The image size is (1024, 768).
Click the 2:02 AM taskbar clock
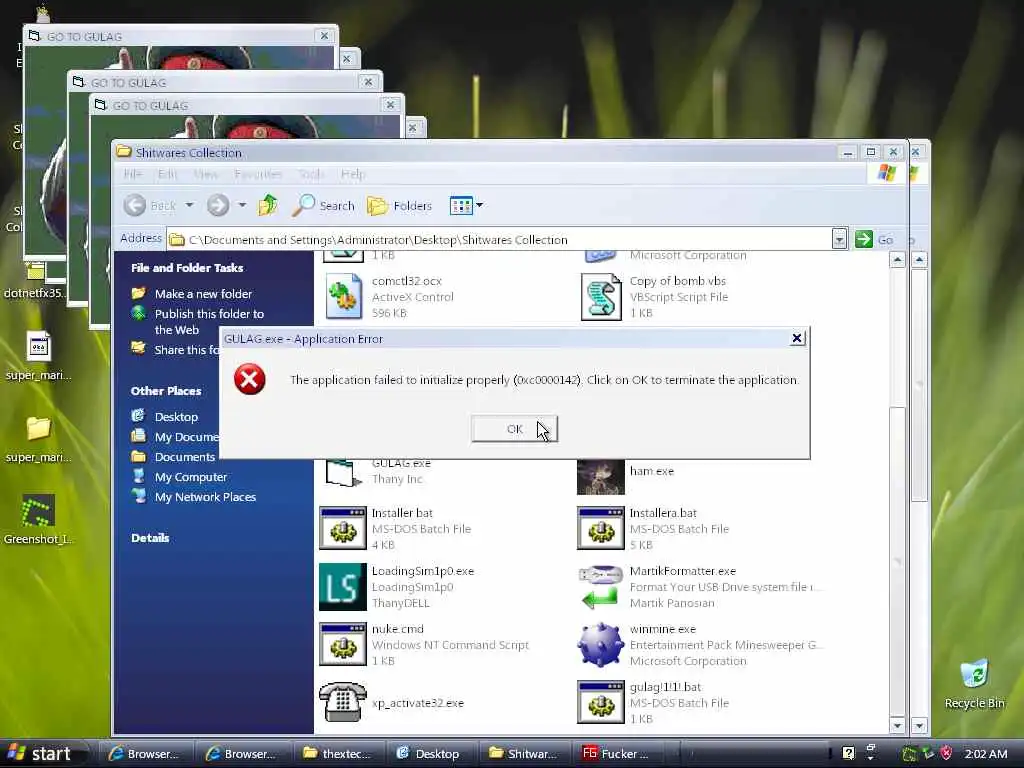[985, 754]
